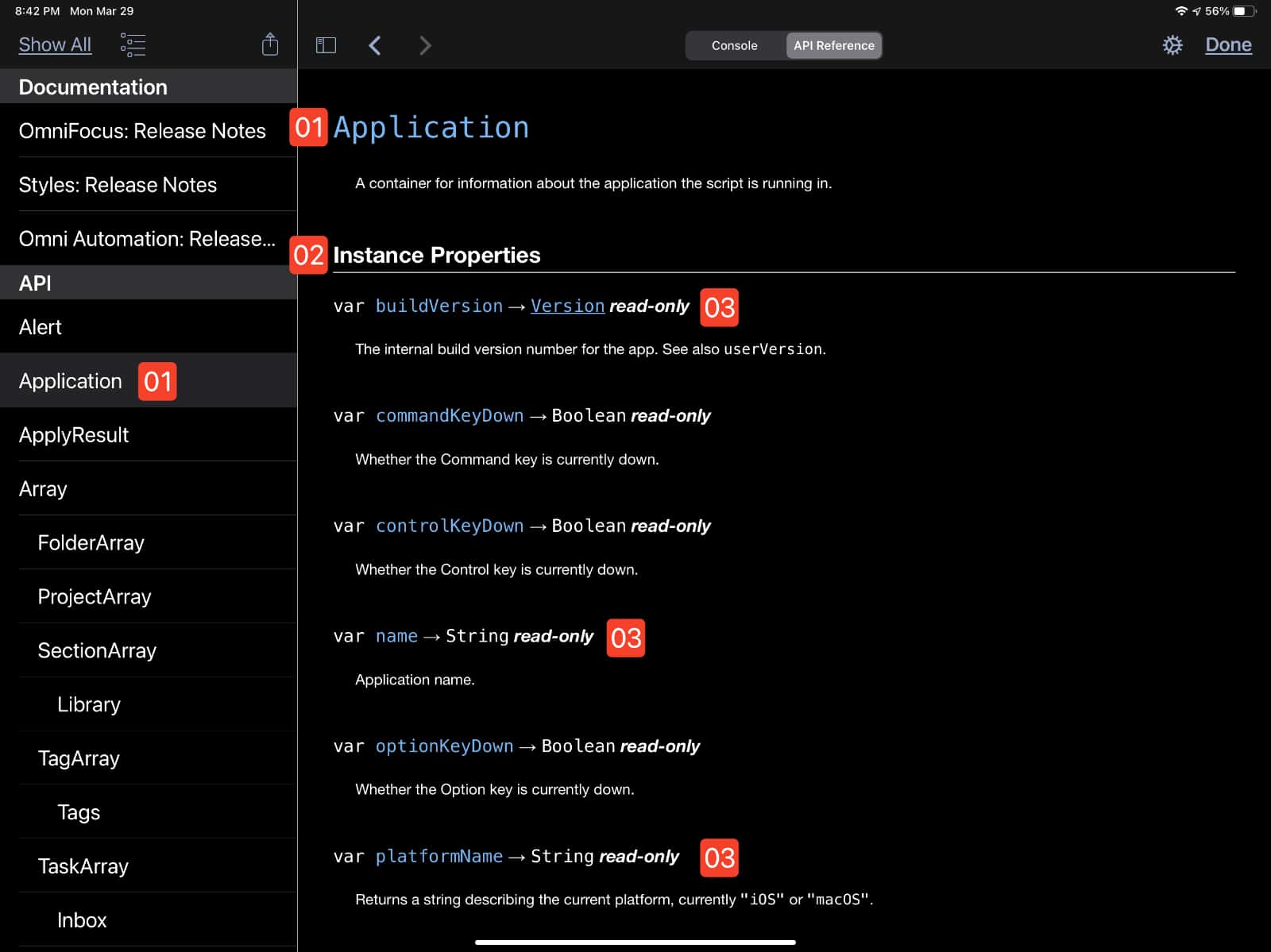This screenshot has width=1271, height=952.
Task: Select Inbox in the sidebar
Action: [x=149, y=920]
